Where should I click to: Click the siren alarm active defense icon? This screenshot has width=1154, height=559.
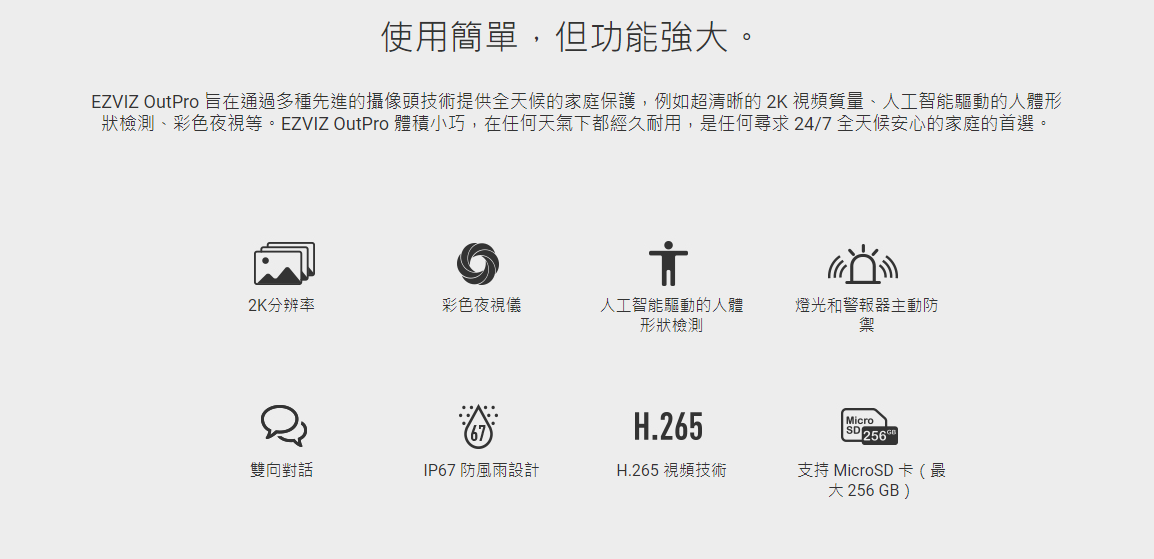863,264
